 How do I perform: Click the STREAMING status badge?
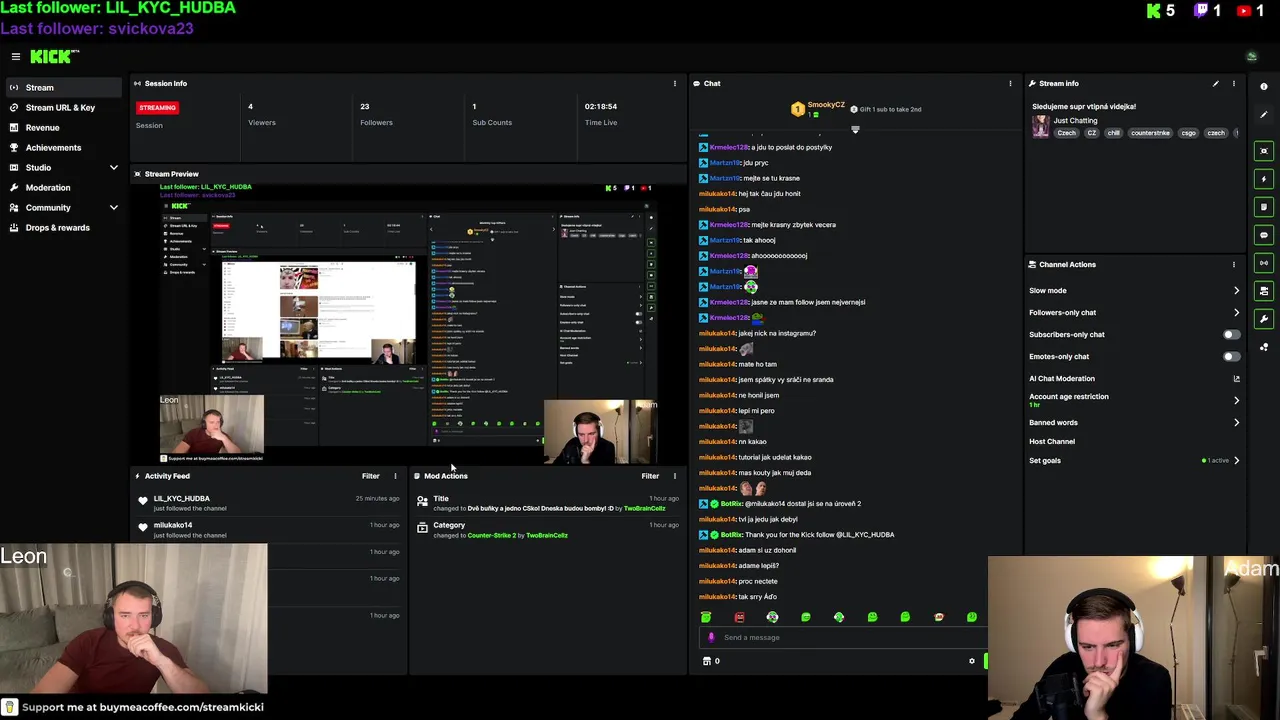157,107
